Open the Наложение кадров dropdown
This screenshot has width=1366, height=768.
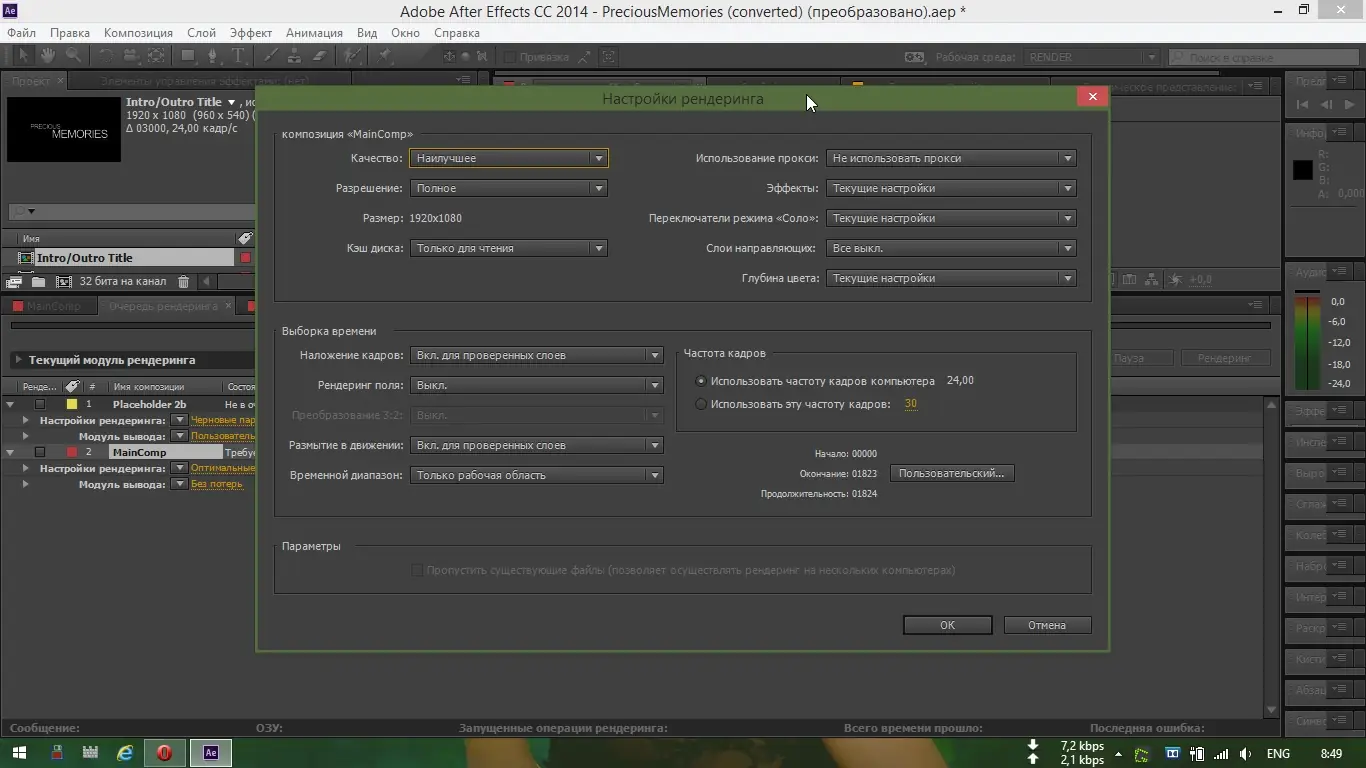[537, 355]
